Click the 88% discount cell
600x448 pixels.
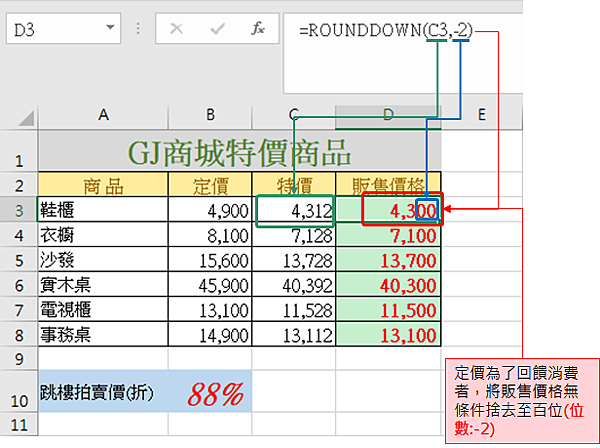pos(210,391)
